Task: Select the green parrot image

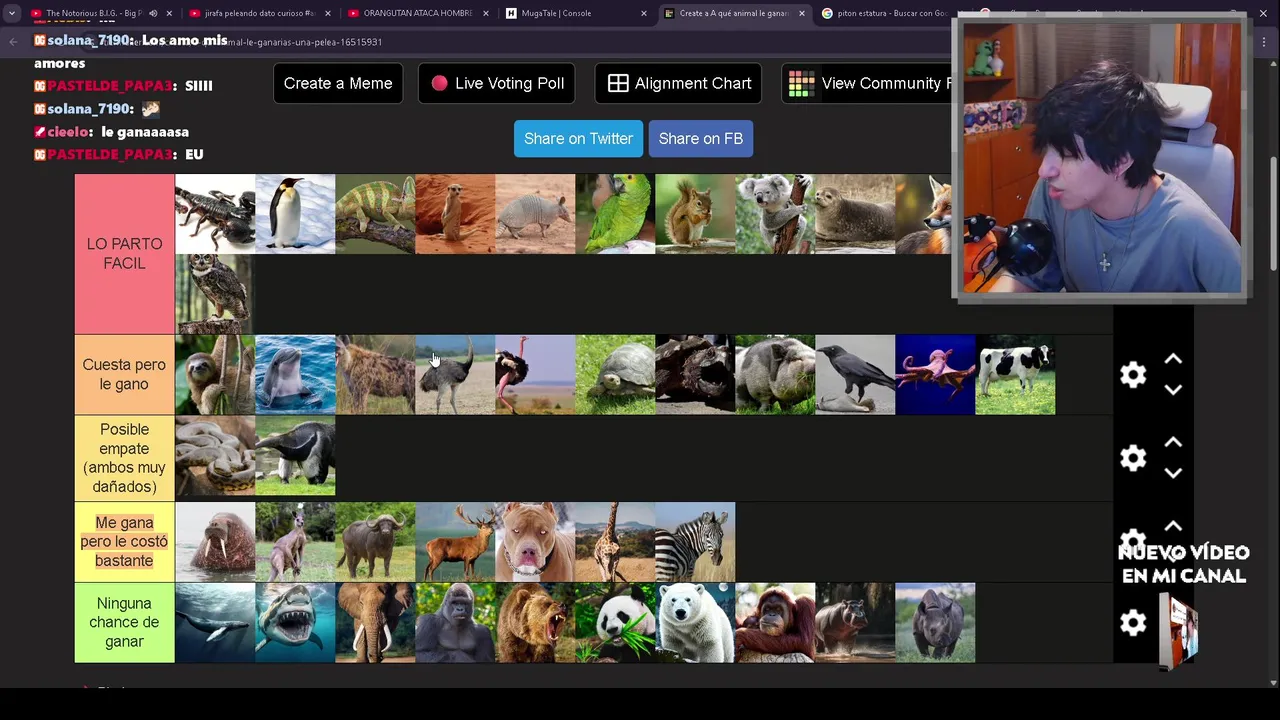Action: [615, 214]
